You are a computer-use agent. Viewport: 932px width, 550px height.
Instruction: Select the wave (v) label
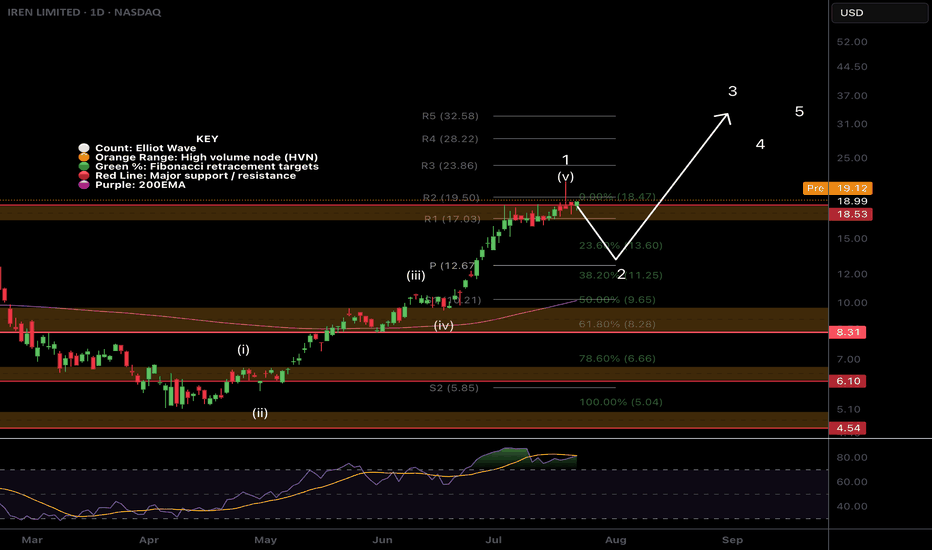(x=565, y=177)
